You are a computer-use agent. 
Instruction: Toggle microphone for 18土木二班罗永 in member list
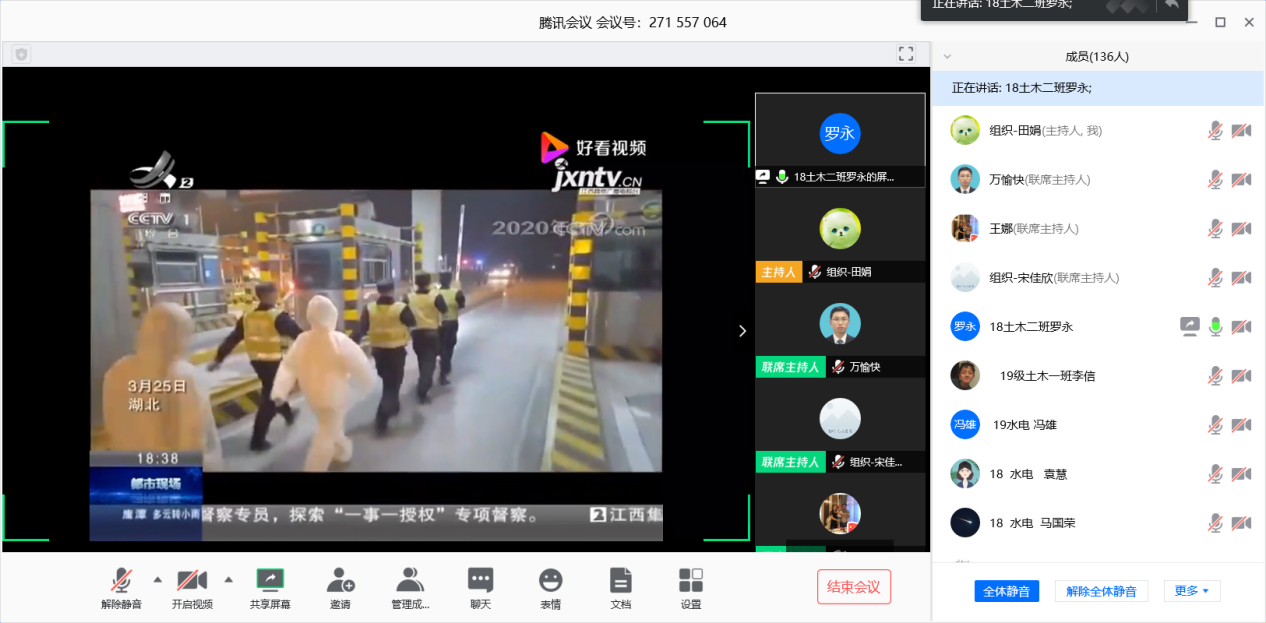tap(1216, 326)
